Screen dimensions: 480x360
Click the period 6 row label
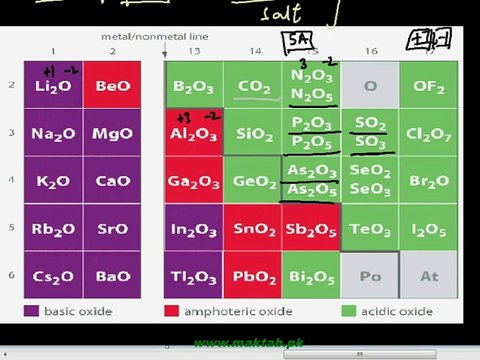click(12, 275)
